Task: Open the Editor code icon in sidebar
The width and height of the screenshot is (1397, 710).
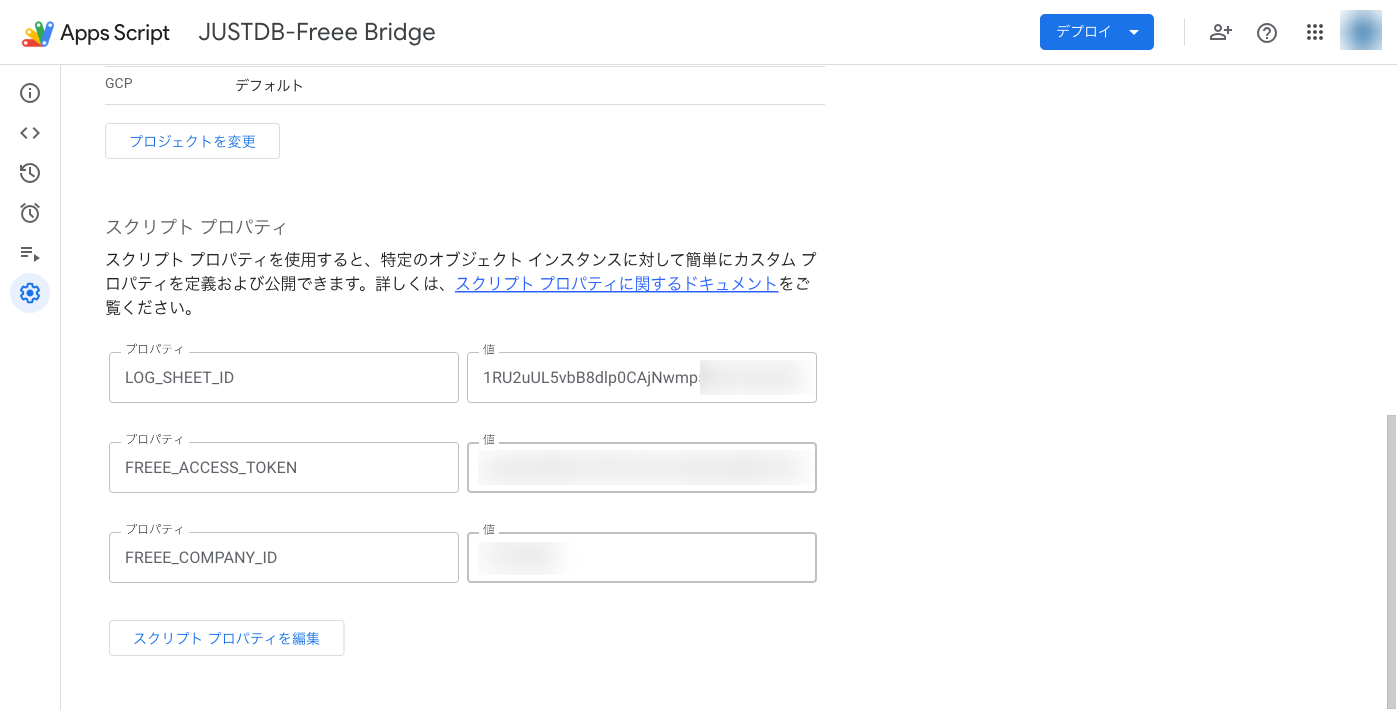Action: (30, 133)
